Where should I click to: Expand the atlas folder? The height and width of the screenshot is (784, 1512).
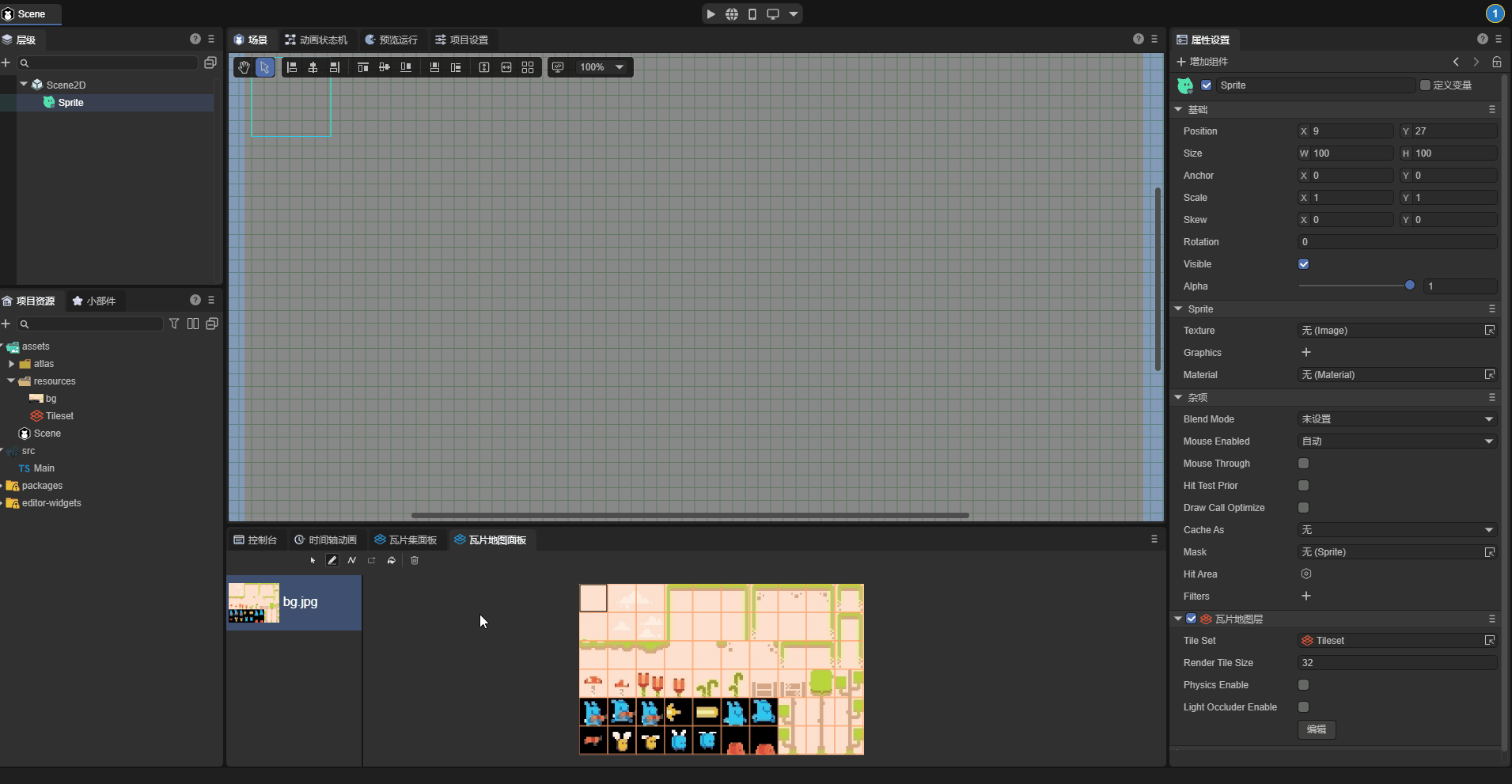[x=12, y=364]
